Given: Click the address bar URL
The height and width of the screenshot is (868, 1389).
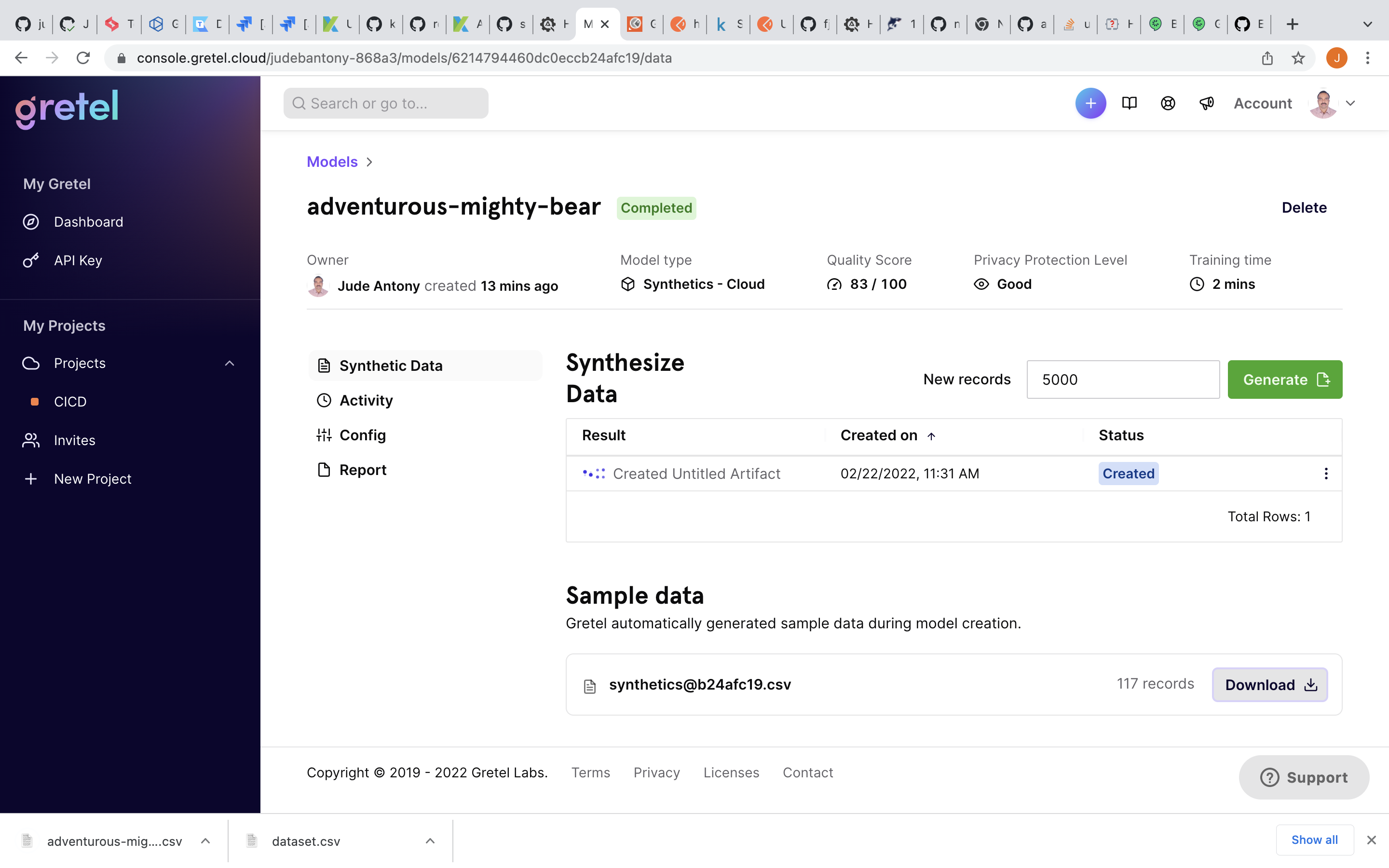Looking at the screenshot, I should tap(404, 58).
